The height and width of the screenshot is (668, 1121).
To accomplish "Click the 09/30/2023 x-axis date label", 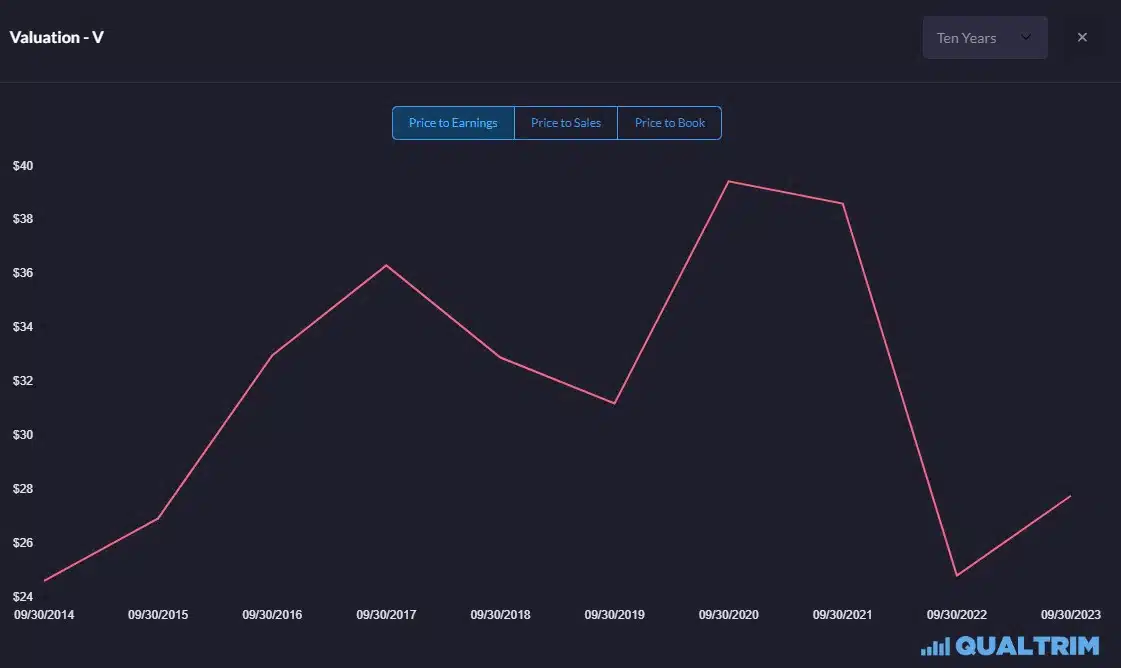I will point(1071,614).
